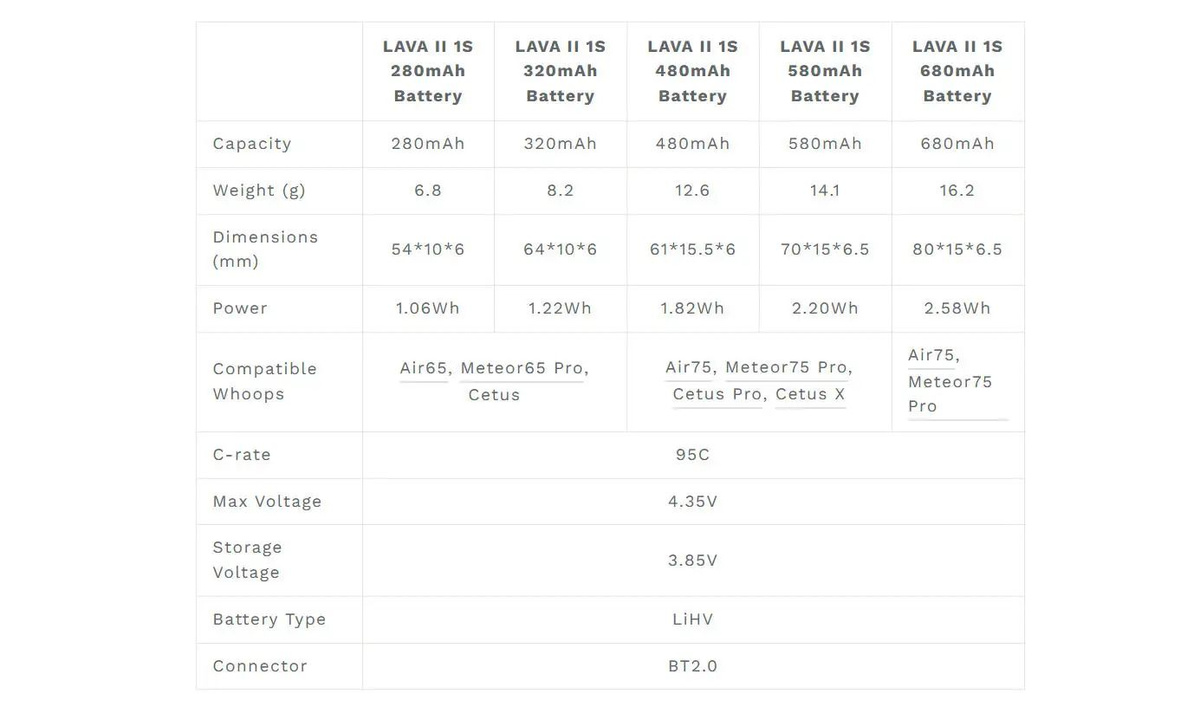The image size is (1200, 719).
Task: Select the LAVA II 1S 680mAh Battery header
Action: 957,71
